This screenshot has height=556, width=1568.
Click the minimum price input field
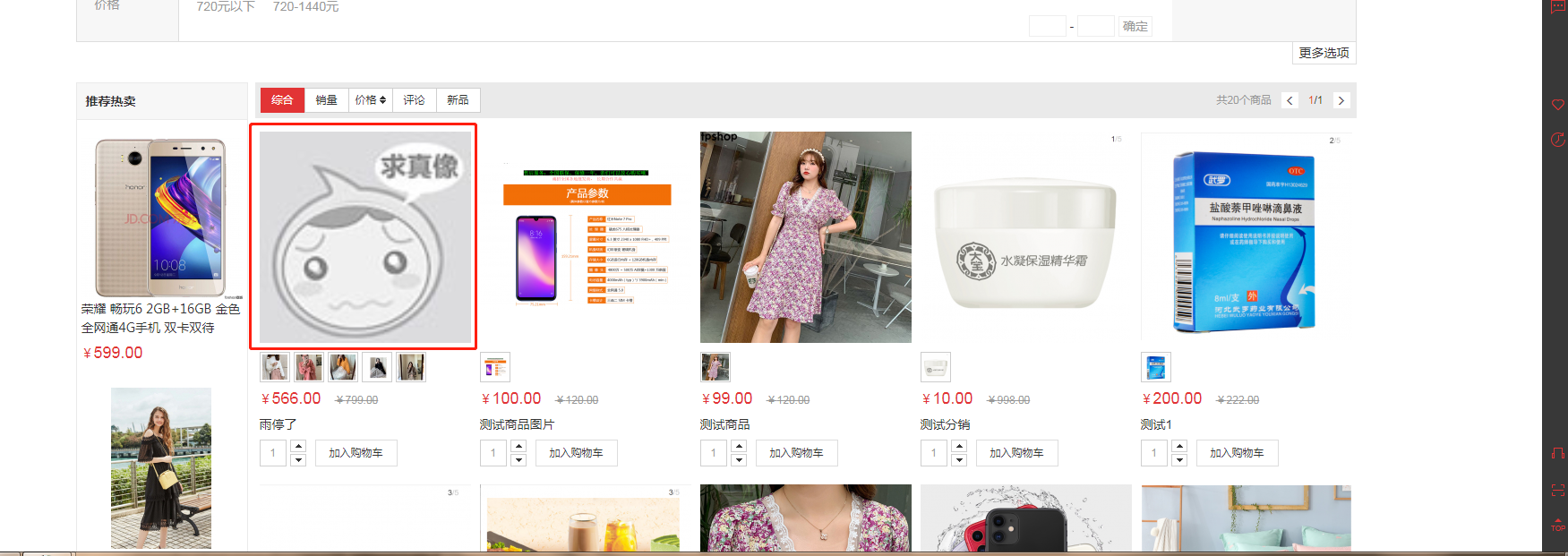[x=1048, y=26]
